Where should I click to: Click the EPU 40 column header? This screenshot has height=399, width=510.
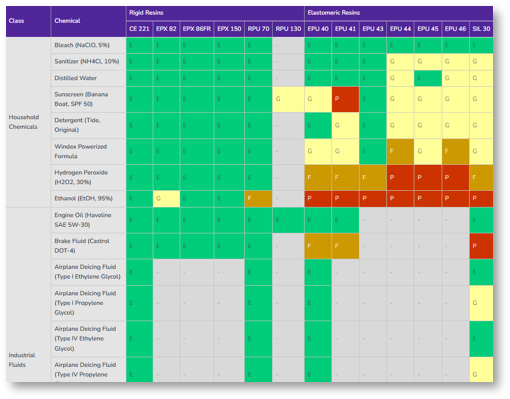pos(318,29)
